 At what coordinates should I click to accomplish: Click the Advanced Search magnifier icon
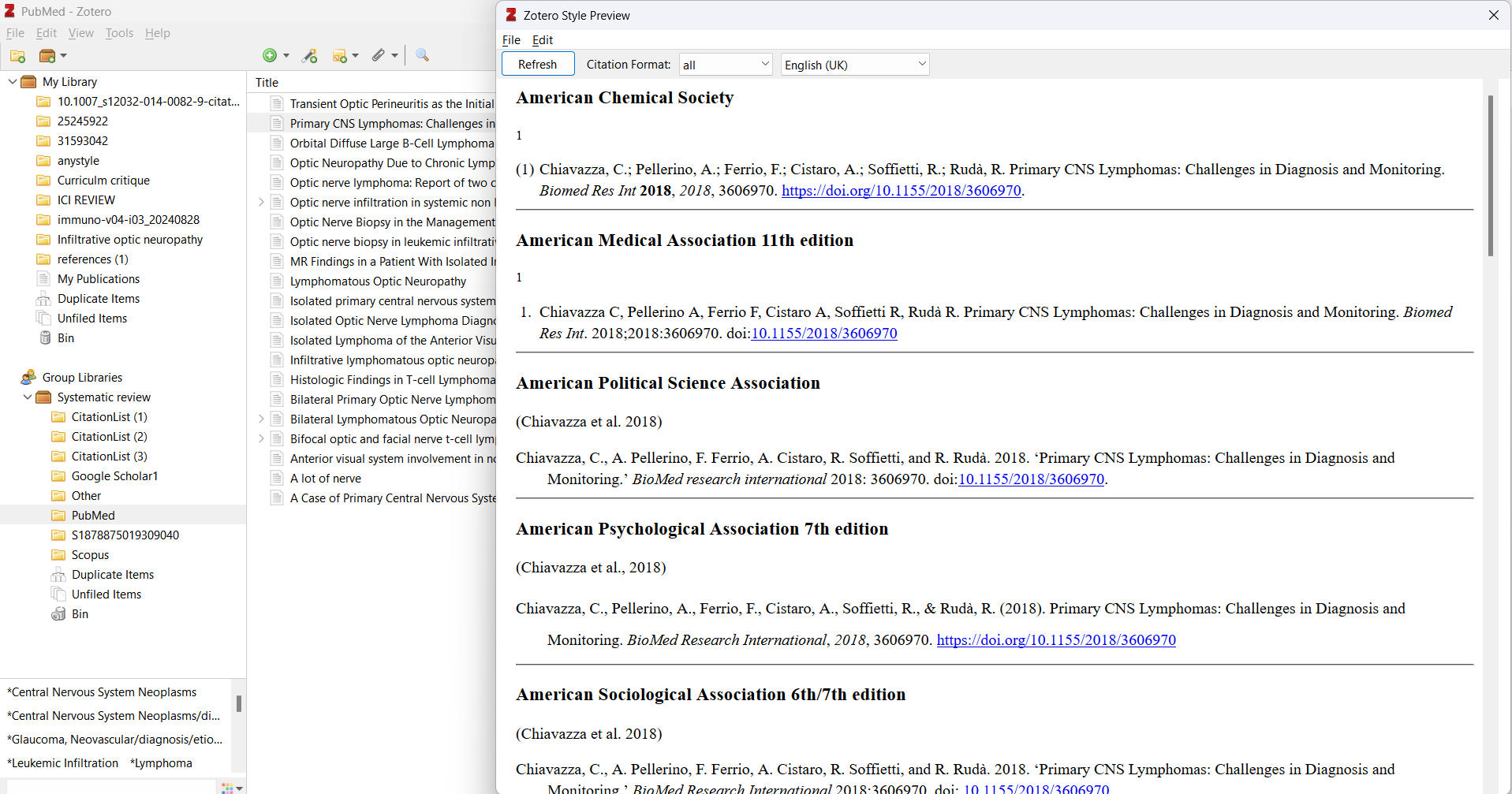point(422,55)
